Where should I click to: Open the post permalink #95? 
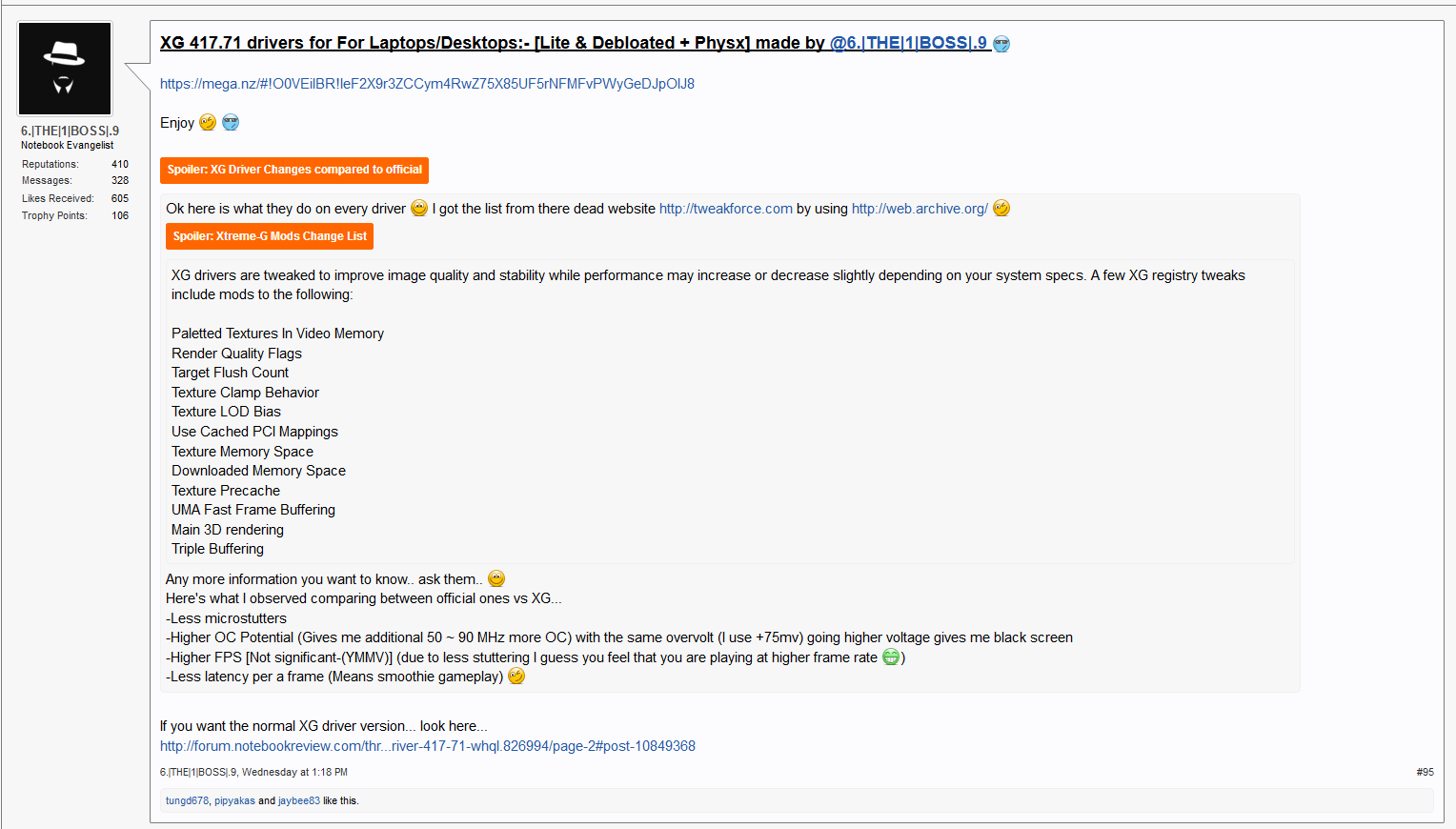click(1425, 772)
